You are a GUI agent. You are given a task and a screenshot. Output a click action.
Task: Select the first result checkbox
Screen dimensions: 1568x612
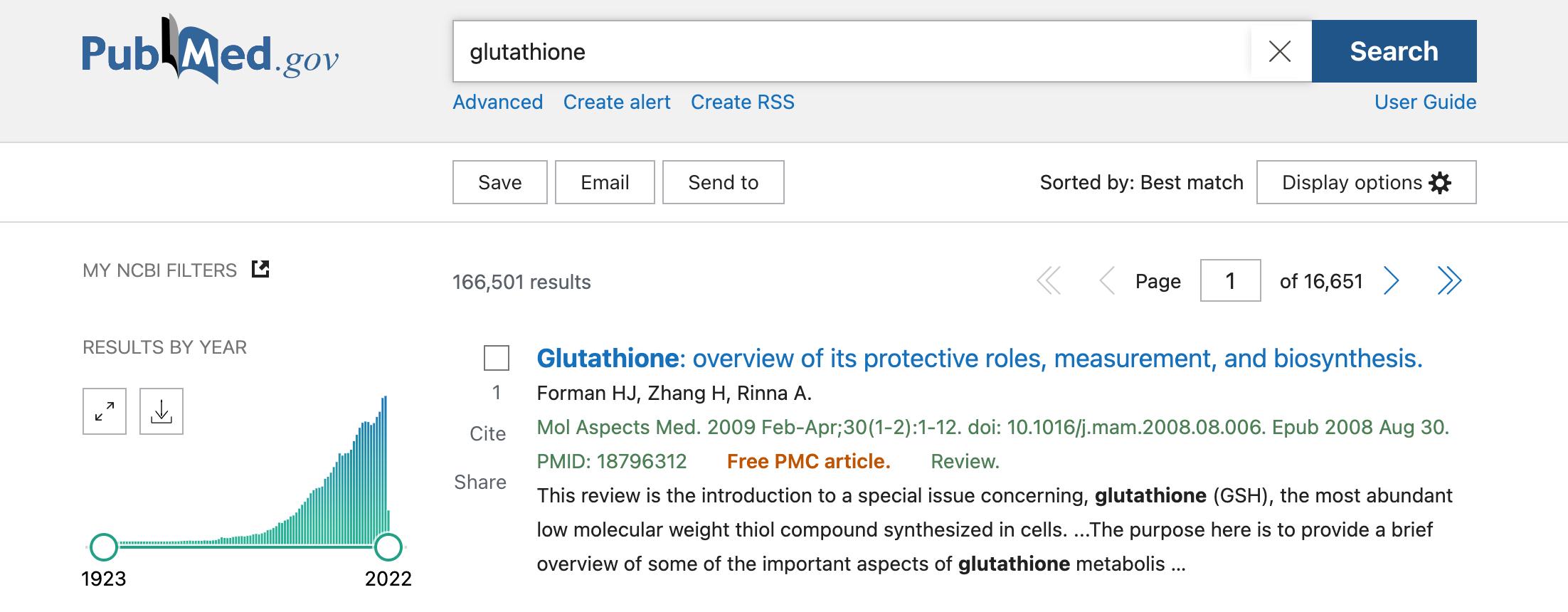497,358
